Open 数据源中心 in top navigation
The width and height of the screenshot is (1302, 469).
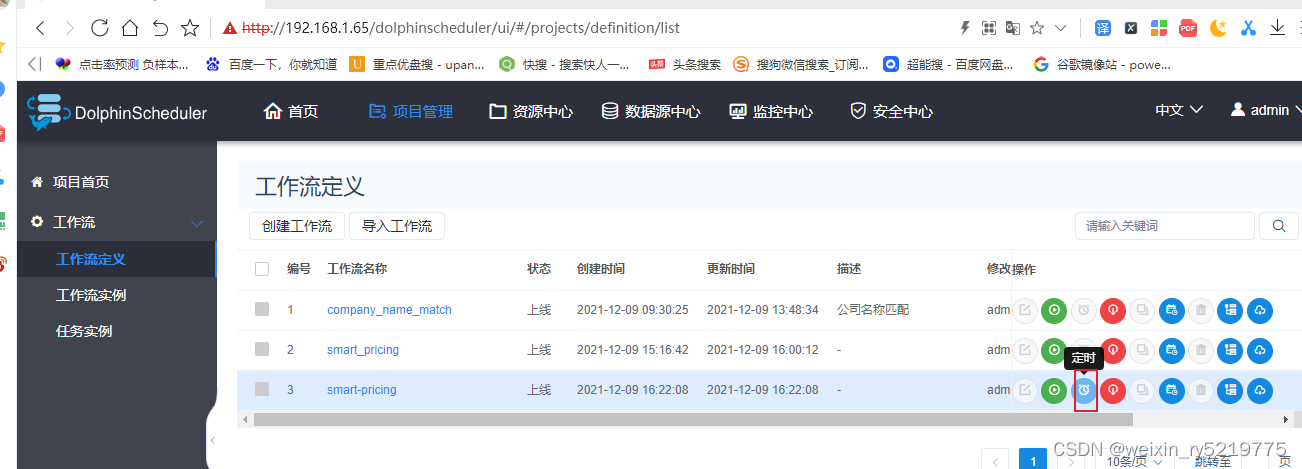point(651,111)
